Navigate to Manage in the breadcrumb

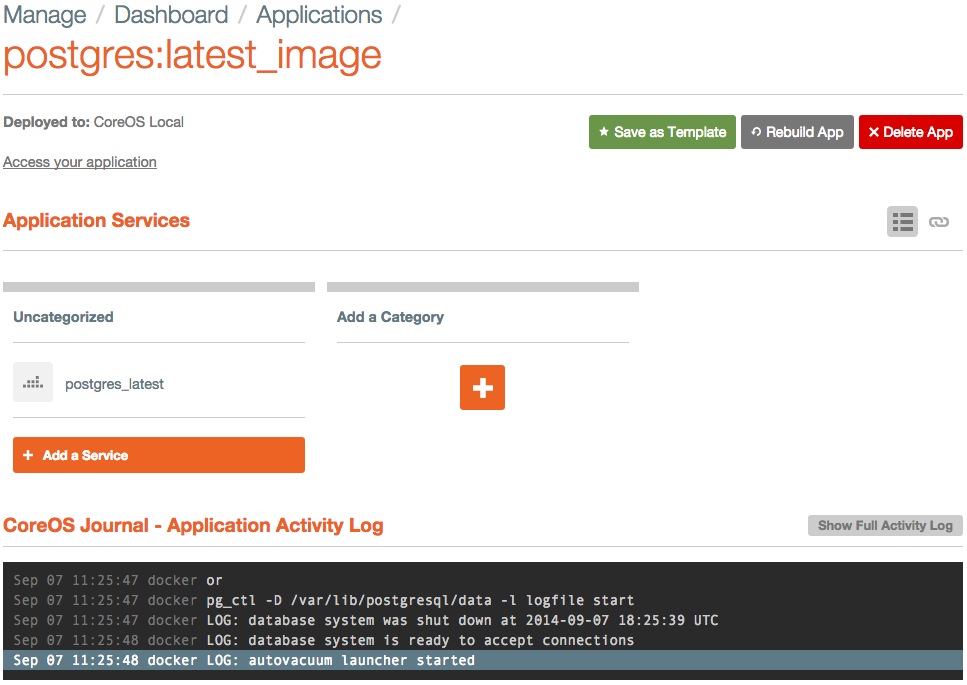(45, 14)
